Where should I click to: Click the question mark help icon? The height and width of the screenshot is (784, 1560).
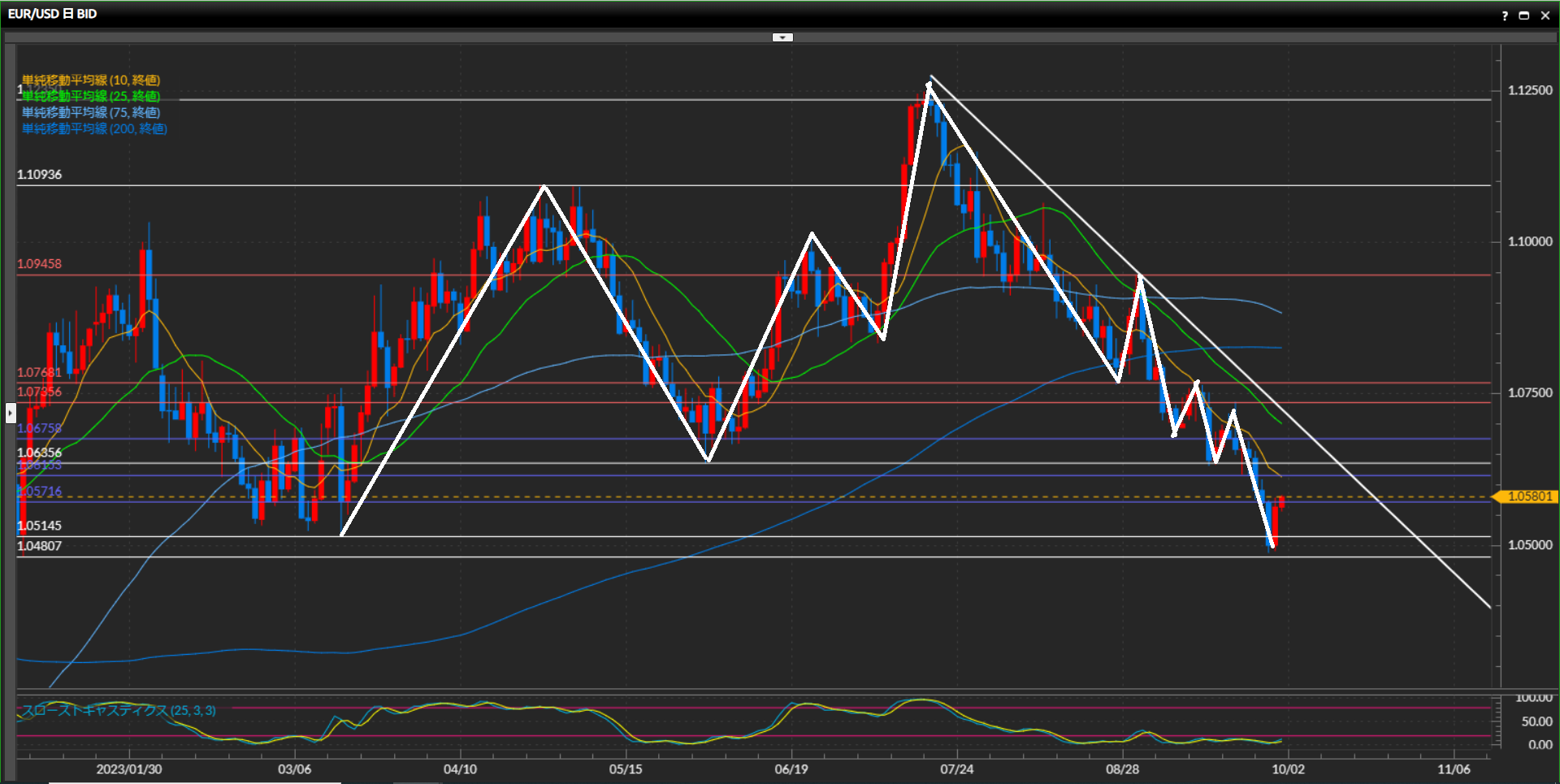[x=1504, y=15]
